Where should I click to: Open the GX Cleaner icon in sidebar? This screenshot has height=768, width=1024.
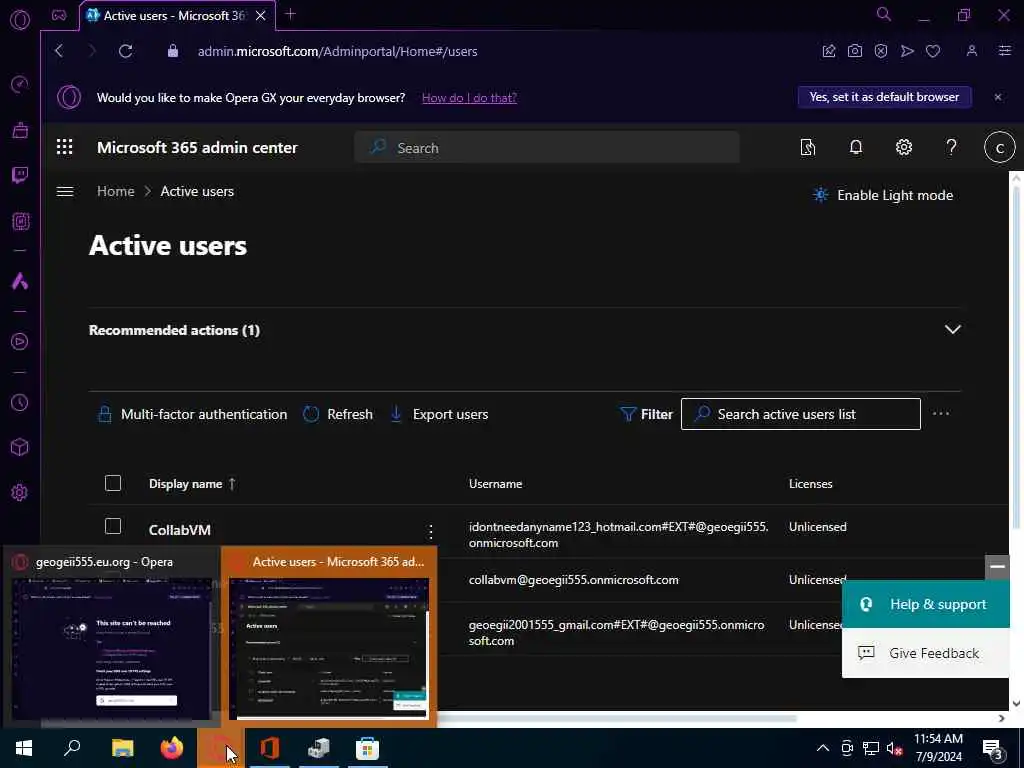tap(20, 130)
